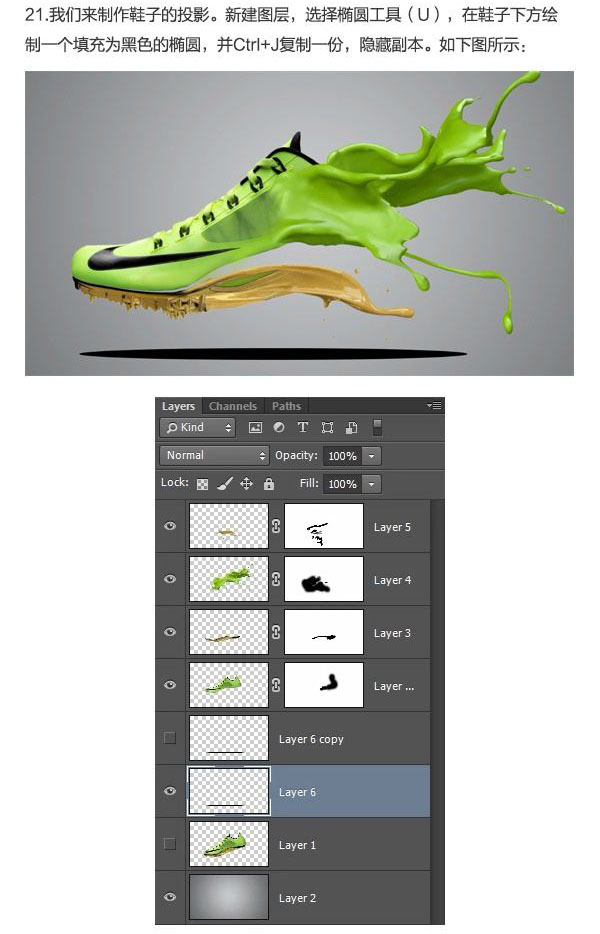Hide Layer 3 with eye icon
The image size is (600, 934).
tap(170, 632)
